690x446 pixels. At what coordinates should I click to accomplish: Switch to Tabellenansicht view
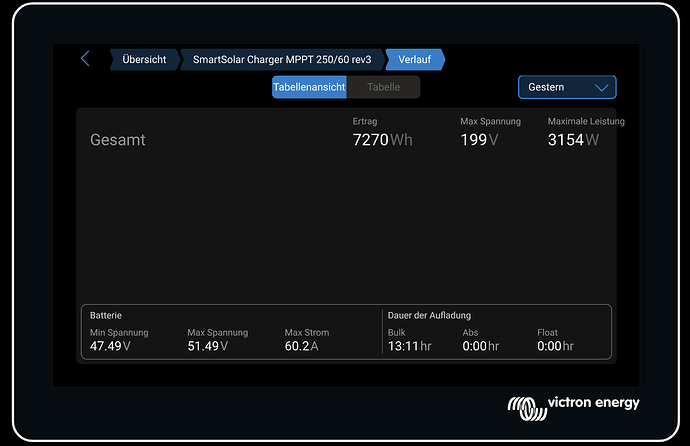click(309, 87)
